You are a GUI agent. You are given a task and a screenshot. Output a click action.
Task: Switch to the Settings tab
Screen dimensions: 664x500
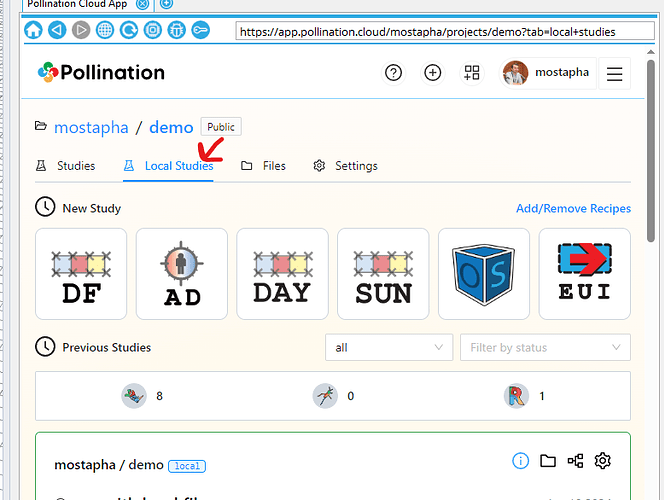click(346, 166)
